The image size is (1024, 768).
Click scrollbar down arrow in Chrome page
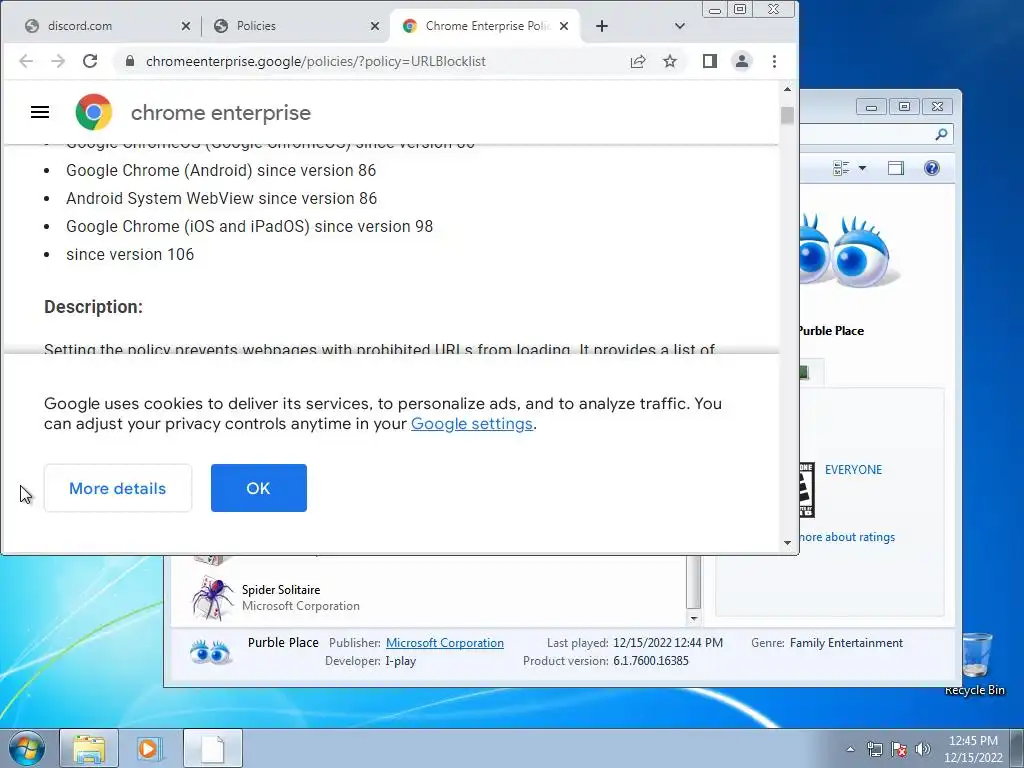(x=787, y=543)
